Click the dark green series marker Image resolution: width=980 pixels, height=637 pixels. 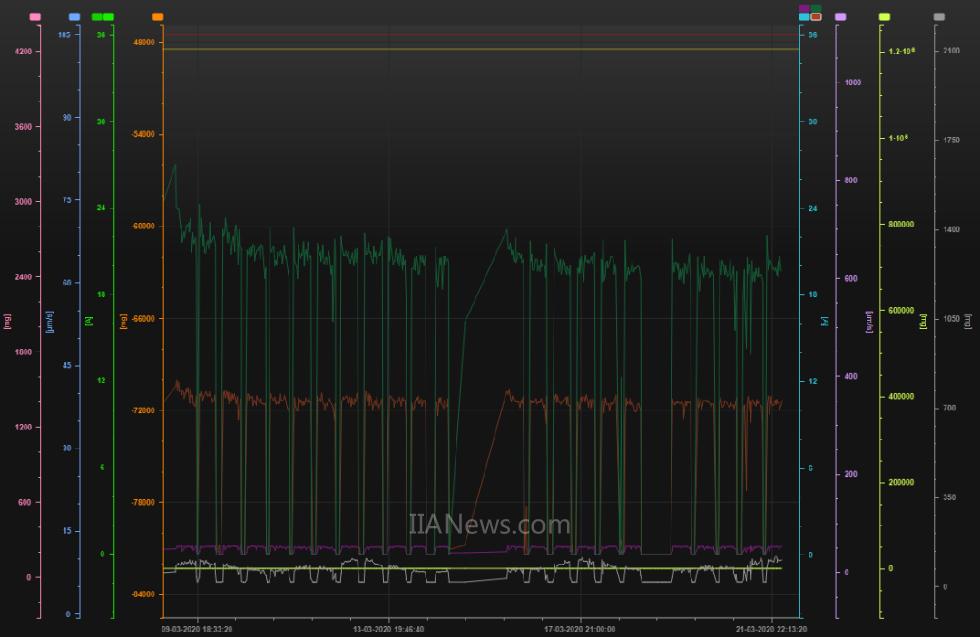(816, 9)
